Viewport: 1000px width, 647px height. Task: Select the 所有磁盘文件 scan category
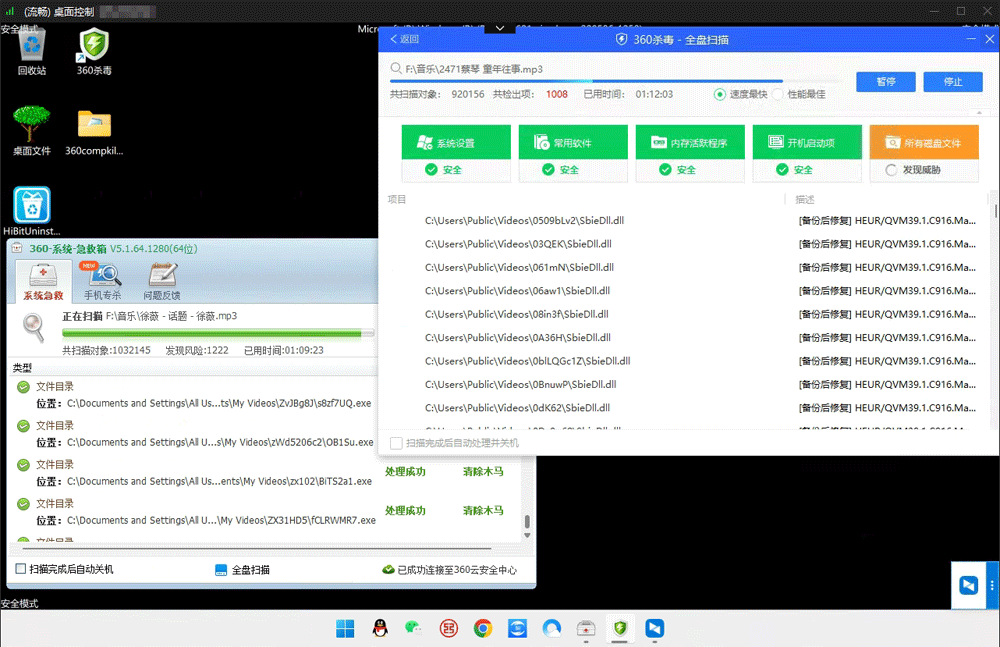924,143
